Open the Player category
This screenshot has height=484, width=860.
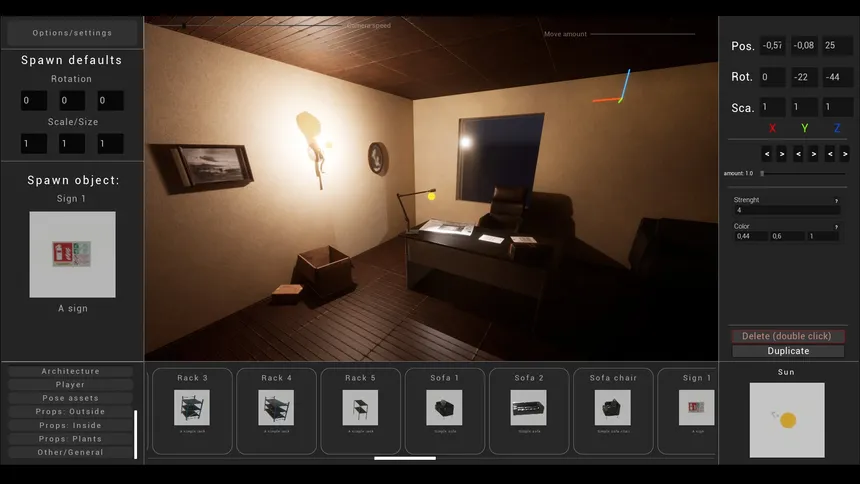71,385
